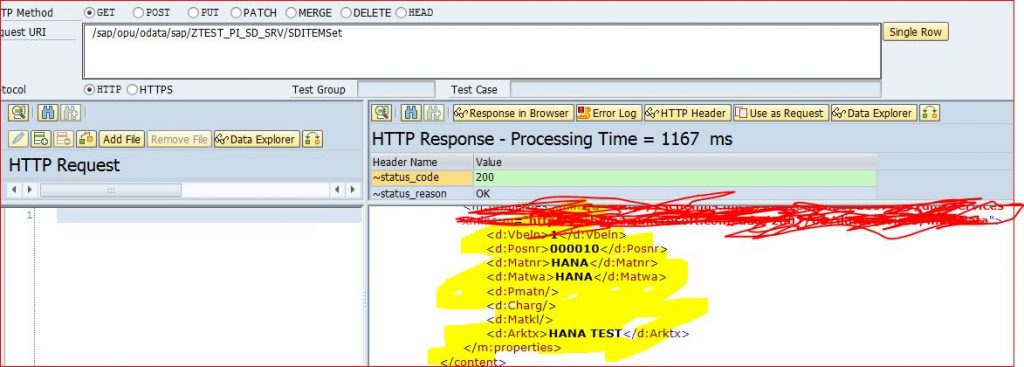Click the d:Posnr 000010 XML line
1024x367 pixels.
tap(577, 249)
